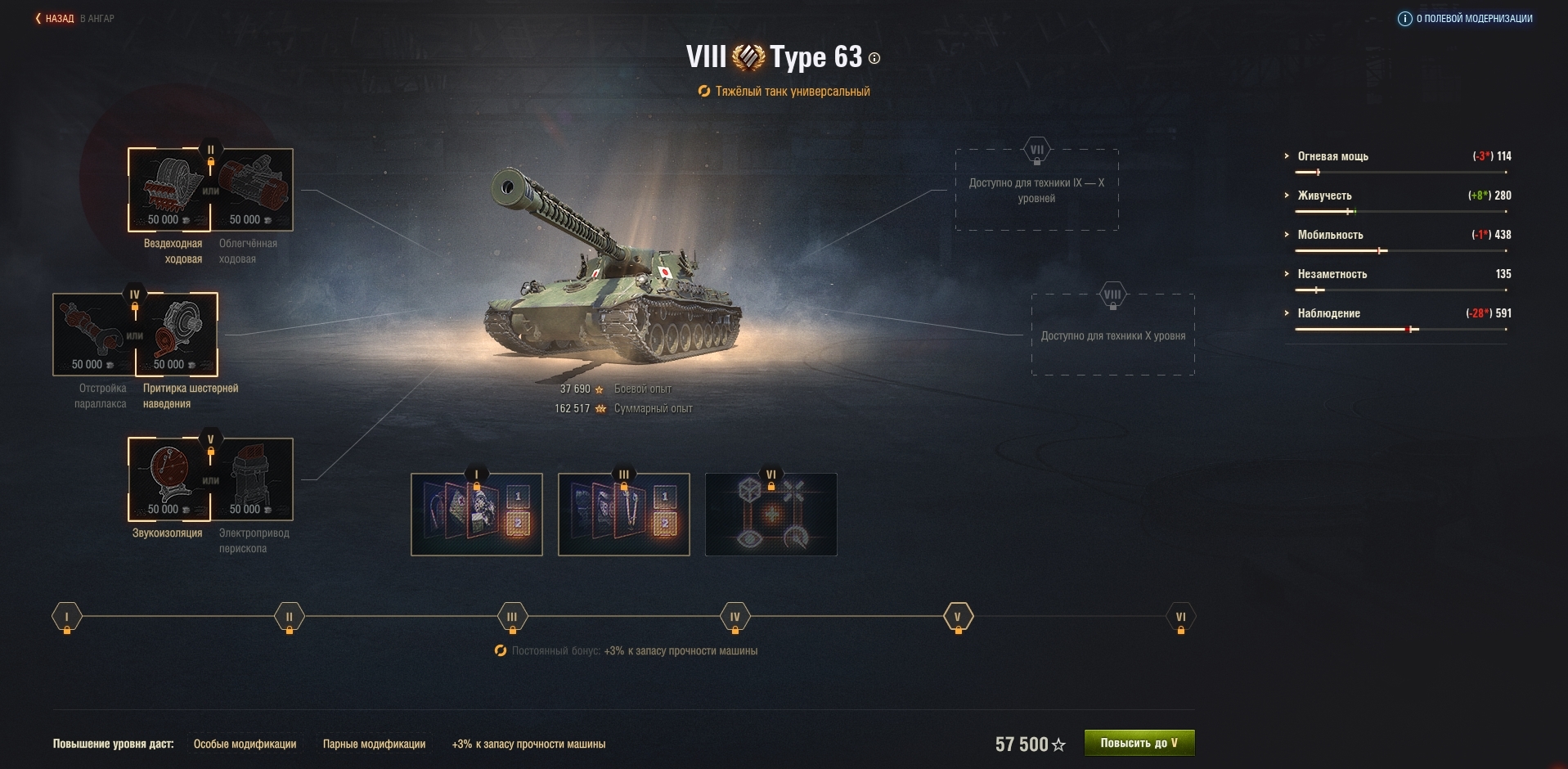The height and width of the screenshot is (769, 1568).
Task: Click the info icon next to Type 63
Action: tap(874, 58)
